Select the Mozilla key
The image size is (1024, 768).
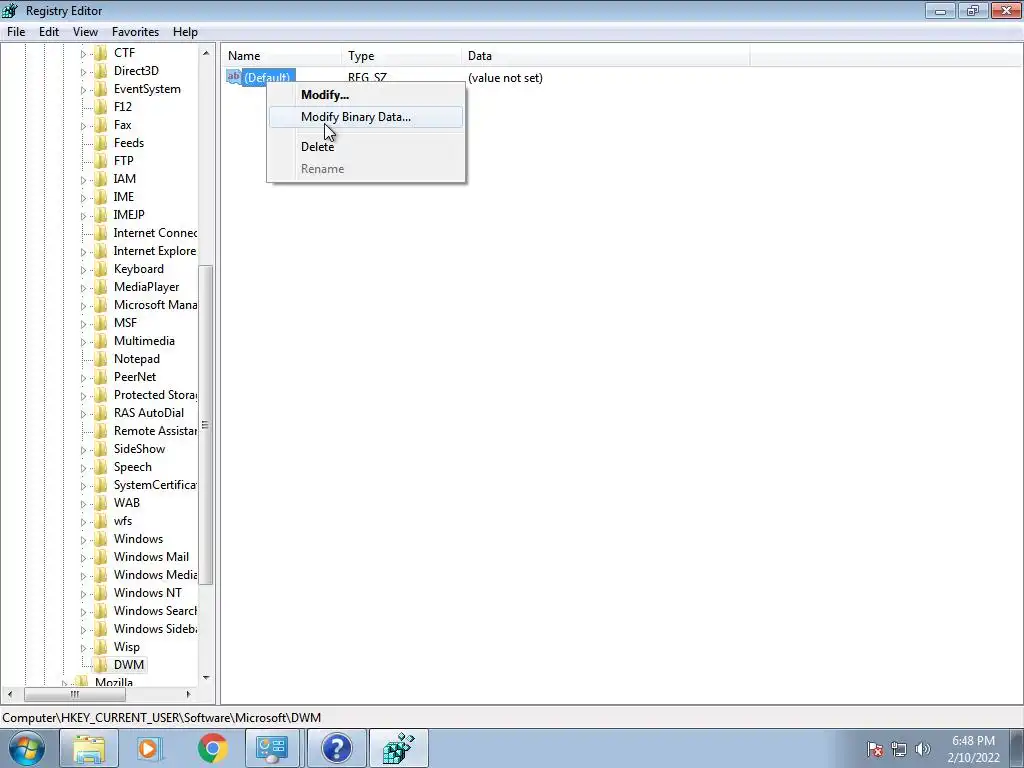coord(114,682)
